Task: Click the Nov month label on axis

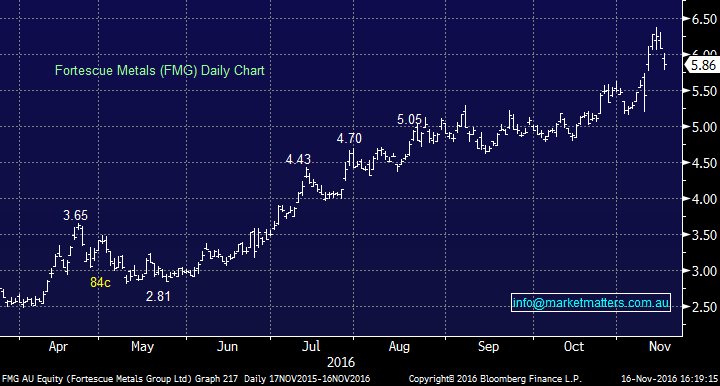Action: 660,347
